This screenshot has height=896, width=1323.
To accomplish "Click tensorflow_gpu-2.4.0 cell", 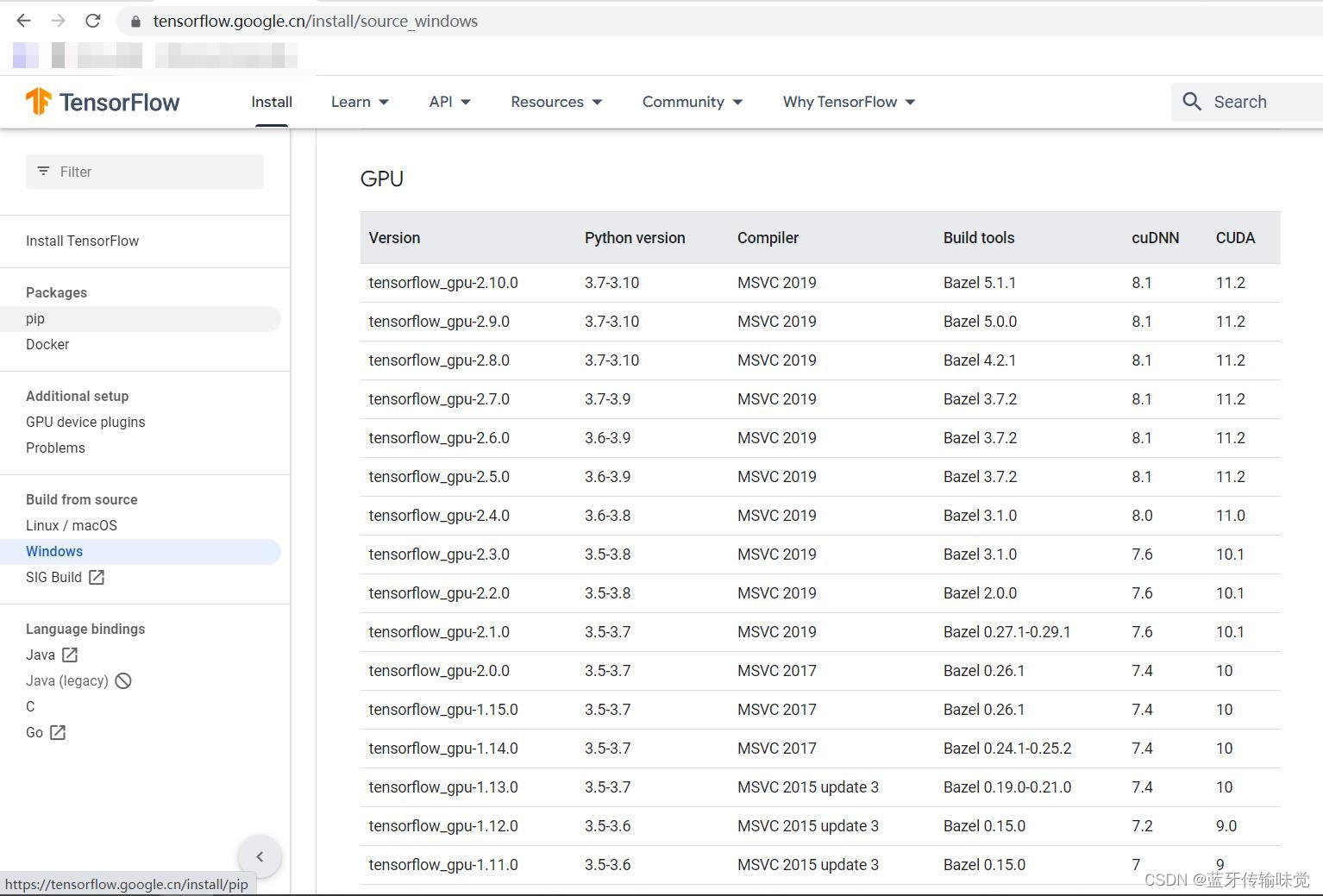I will point(439,516).
